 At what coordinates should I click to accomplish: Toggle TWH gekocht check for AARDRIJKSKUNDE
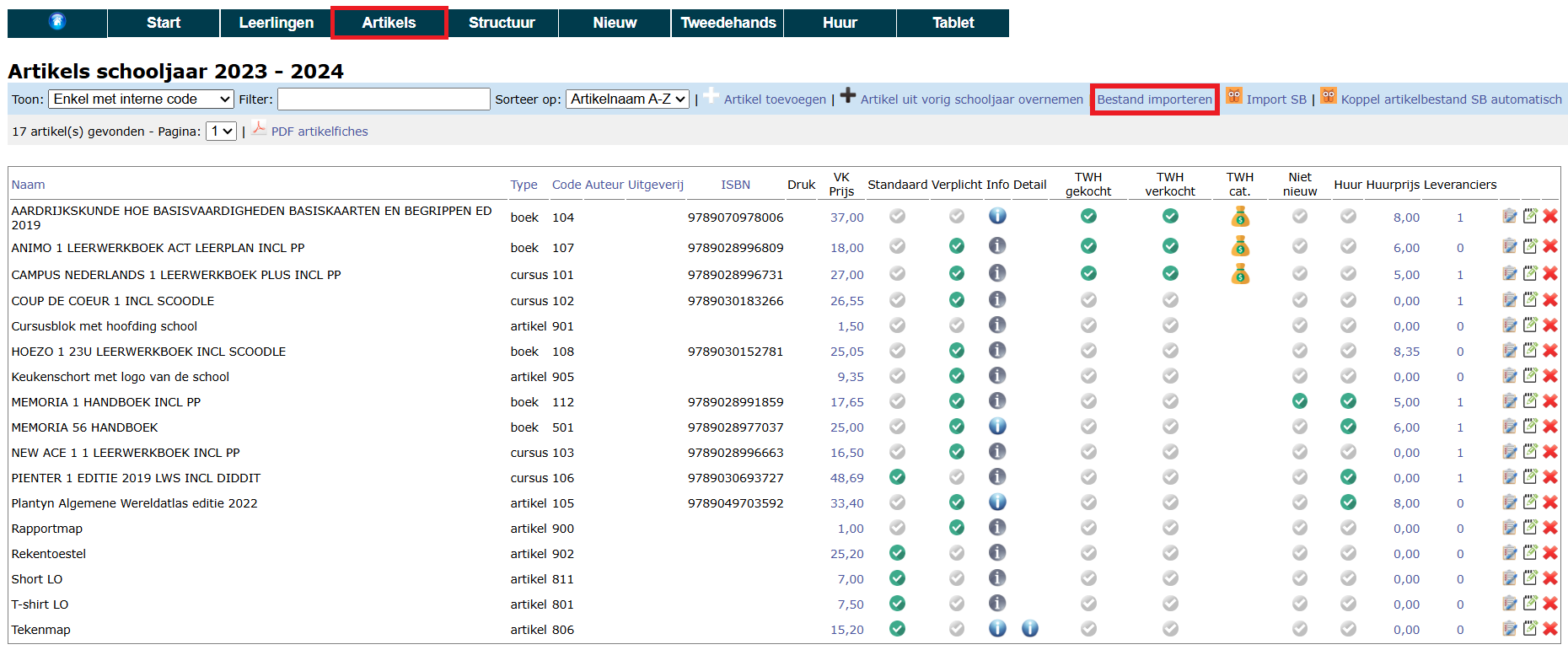[1088, 216]
